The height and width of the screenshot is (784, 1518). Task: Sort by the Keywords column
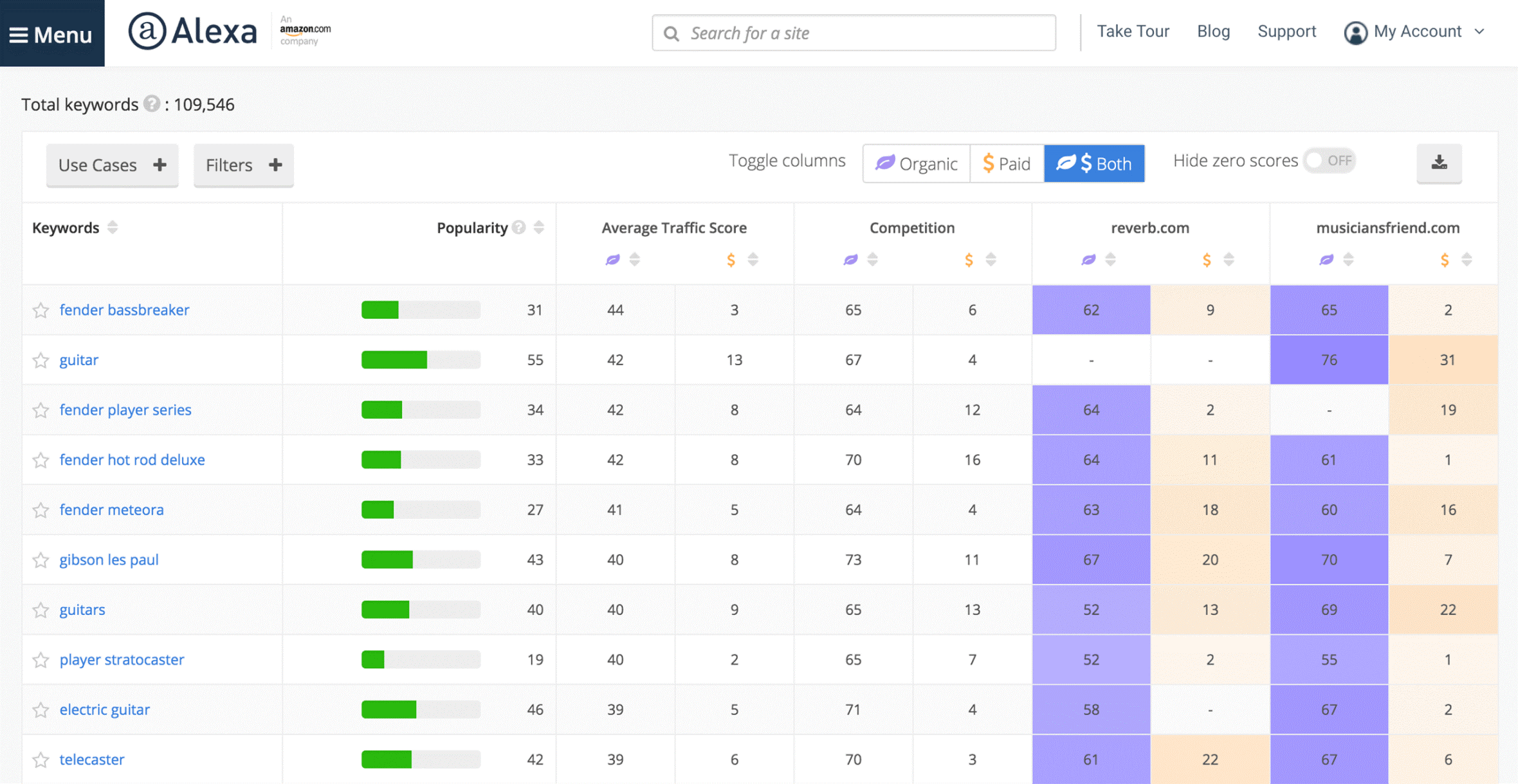(113, 227)
